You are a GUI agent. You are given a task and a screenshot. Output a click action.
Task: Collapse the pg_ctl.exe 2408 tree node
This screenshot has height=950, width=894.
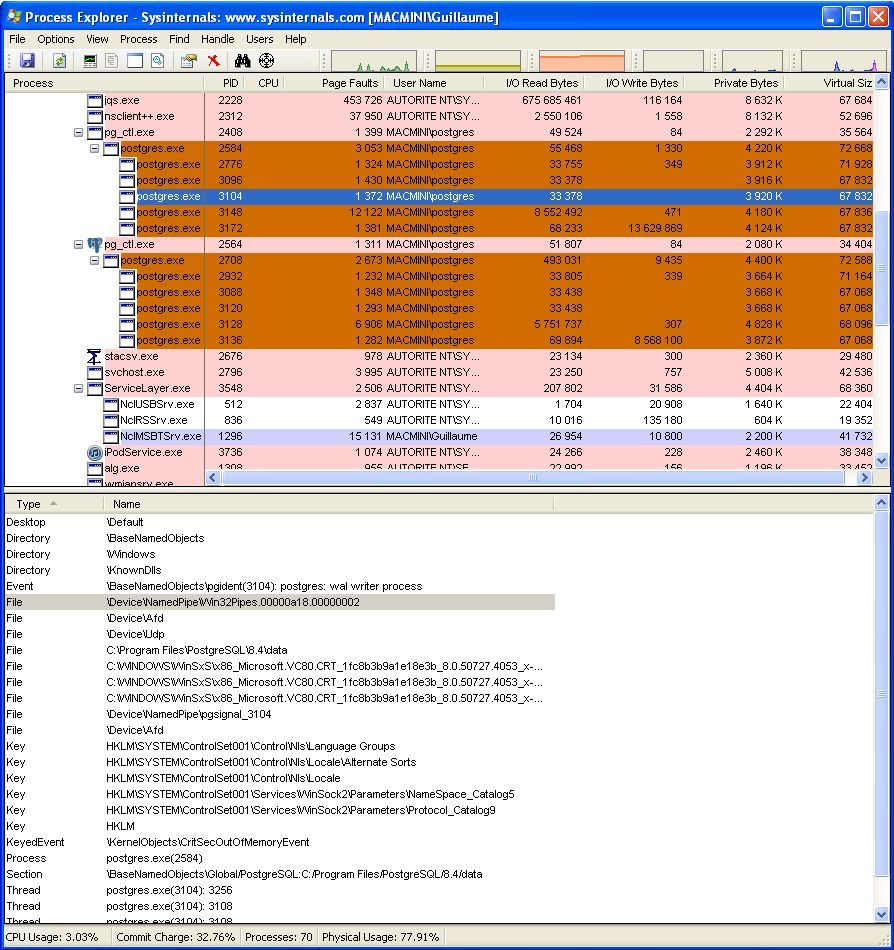(x=78, y=132)
